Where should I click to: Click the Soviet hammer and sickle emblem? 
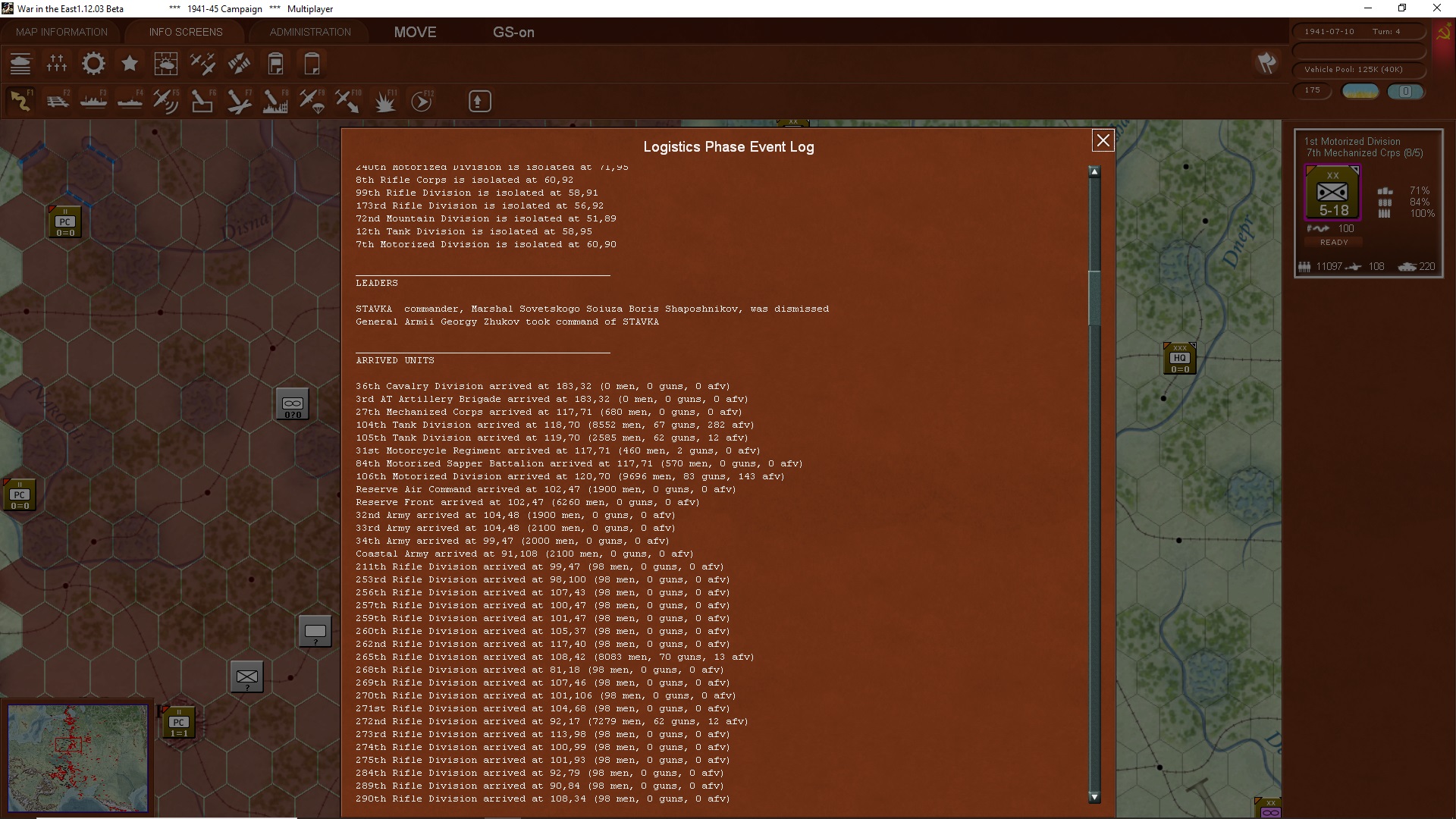pos(1442,33)
